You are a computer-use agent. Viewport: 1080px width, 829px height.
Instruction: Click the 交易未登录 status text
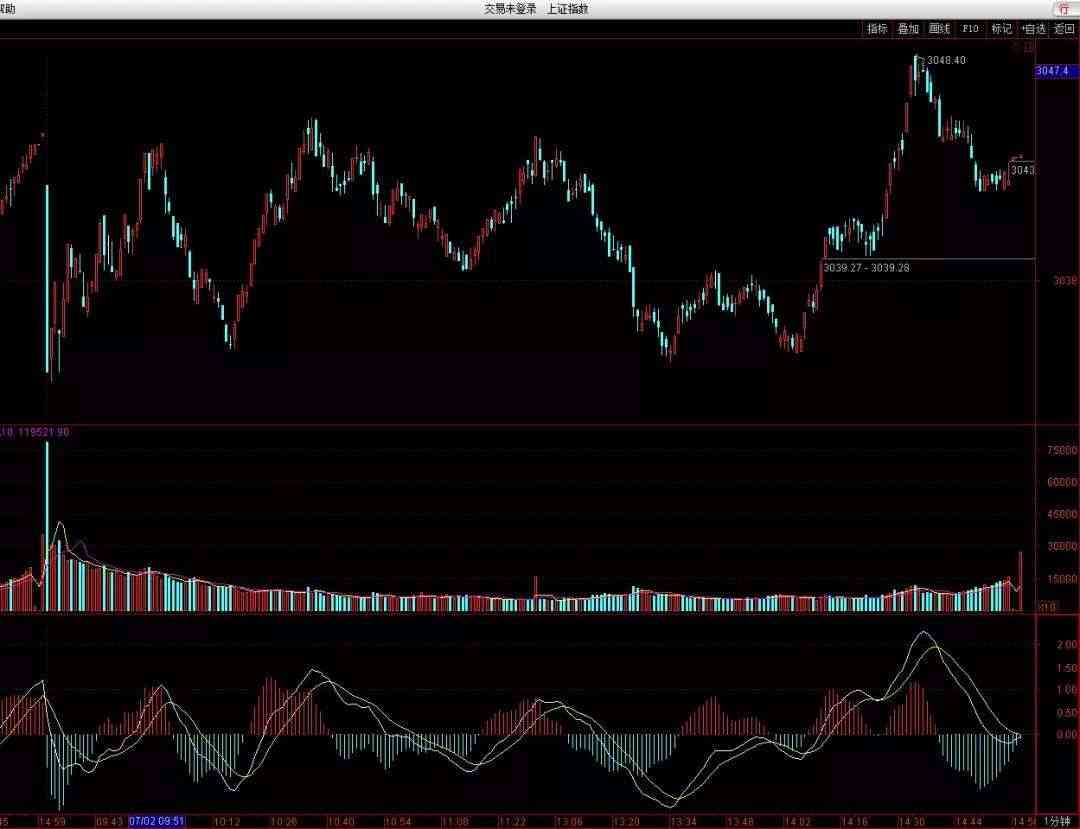510,9
